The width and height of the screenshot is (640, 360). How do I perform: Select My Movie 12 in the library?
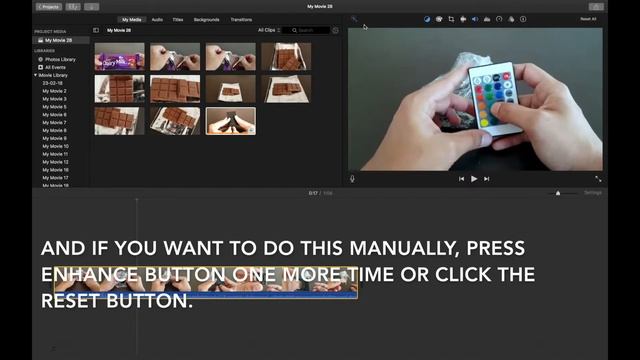tap(56, 162)
